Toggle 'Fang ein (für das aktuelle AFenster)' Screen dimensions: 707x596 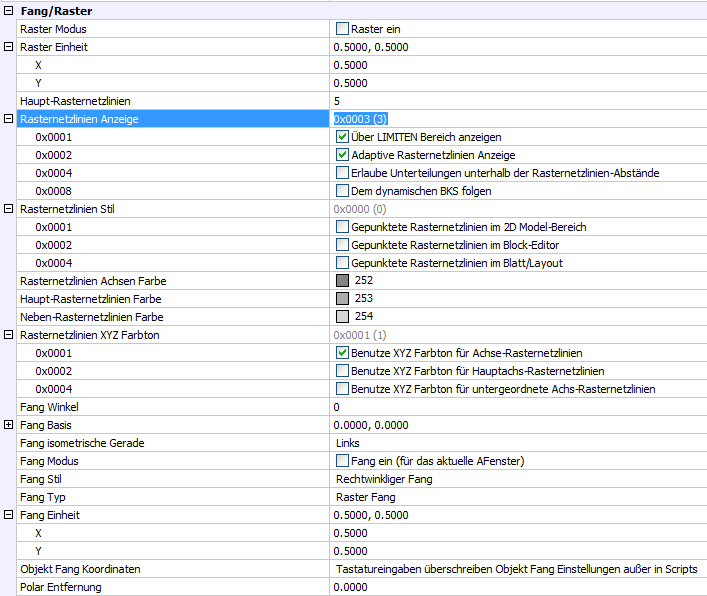pos(343,461)
